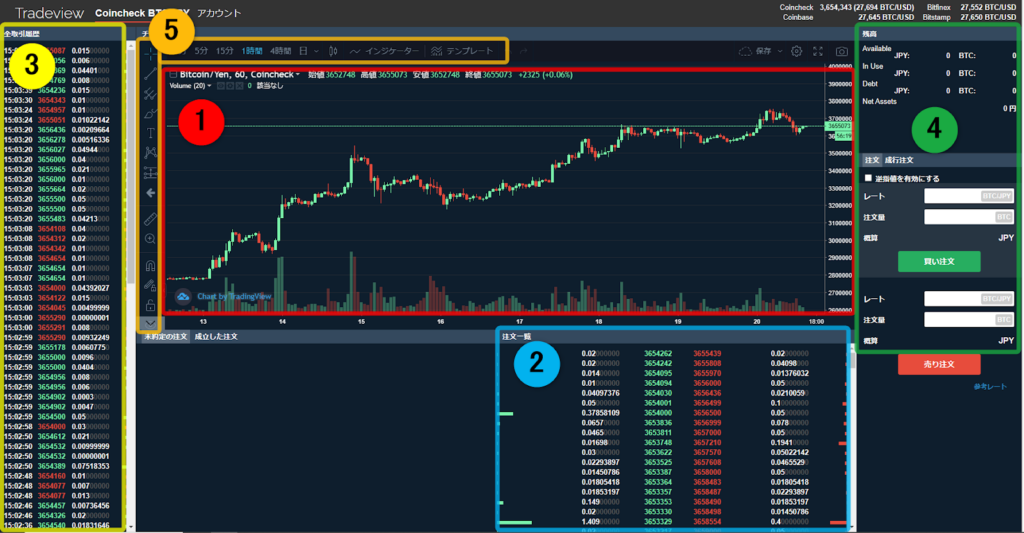
Task: Click trade history price 3654108
Action: pos(51,229)
